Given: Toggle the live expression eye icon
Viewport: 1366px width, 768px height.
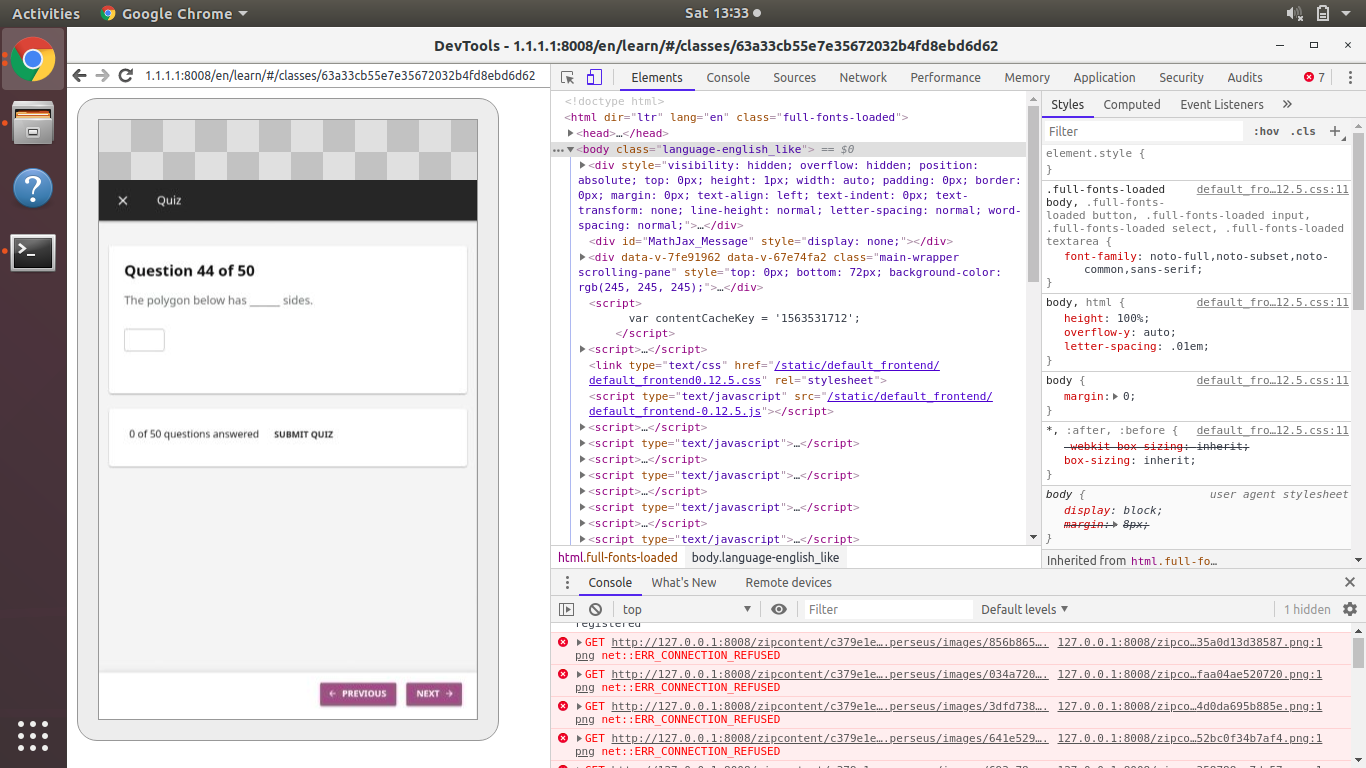Looking at the screenshot, I should [779, 609].
